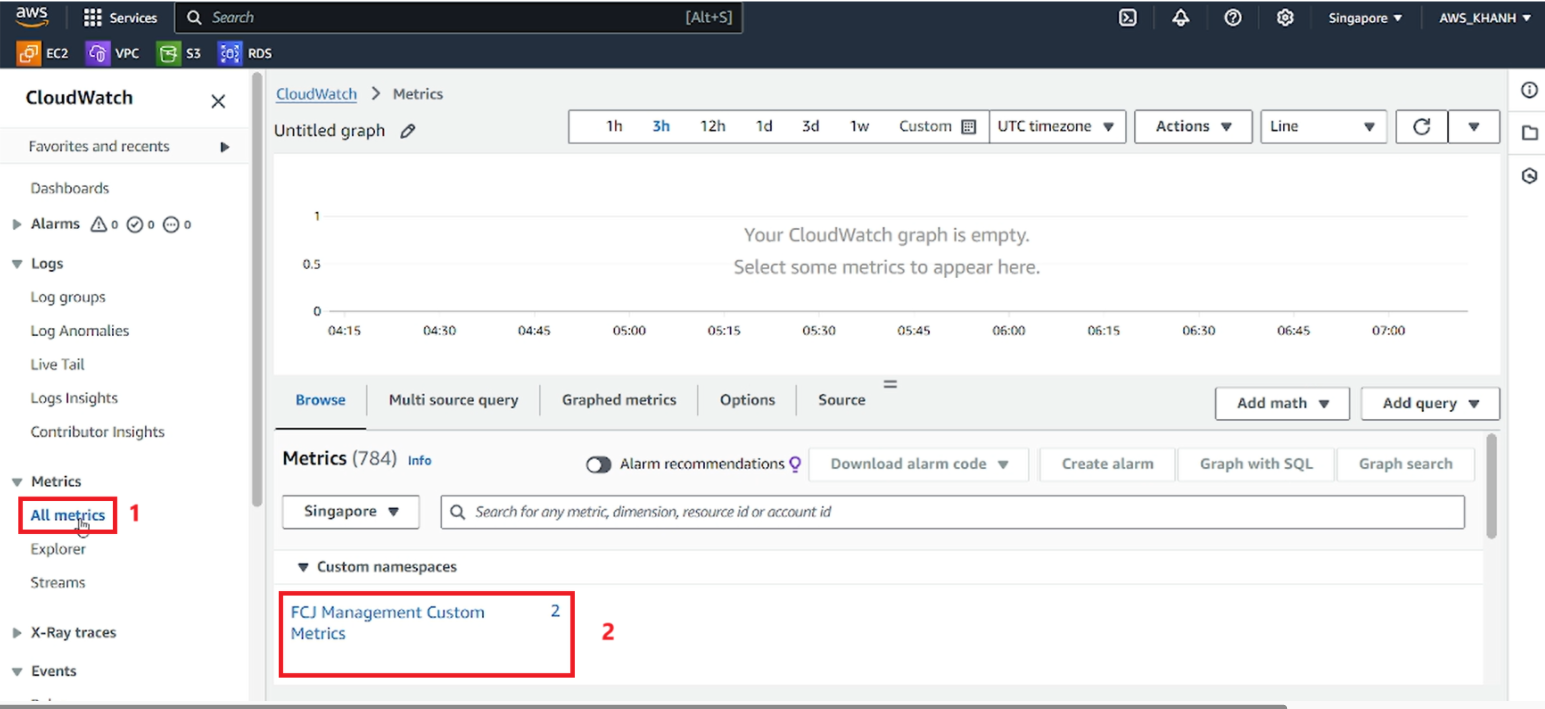Open the EC2 shortcut
Image resolution: width=1545 pixels, height=709 pixels.
43,53
